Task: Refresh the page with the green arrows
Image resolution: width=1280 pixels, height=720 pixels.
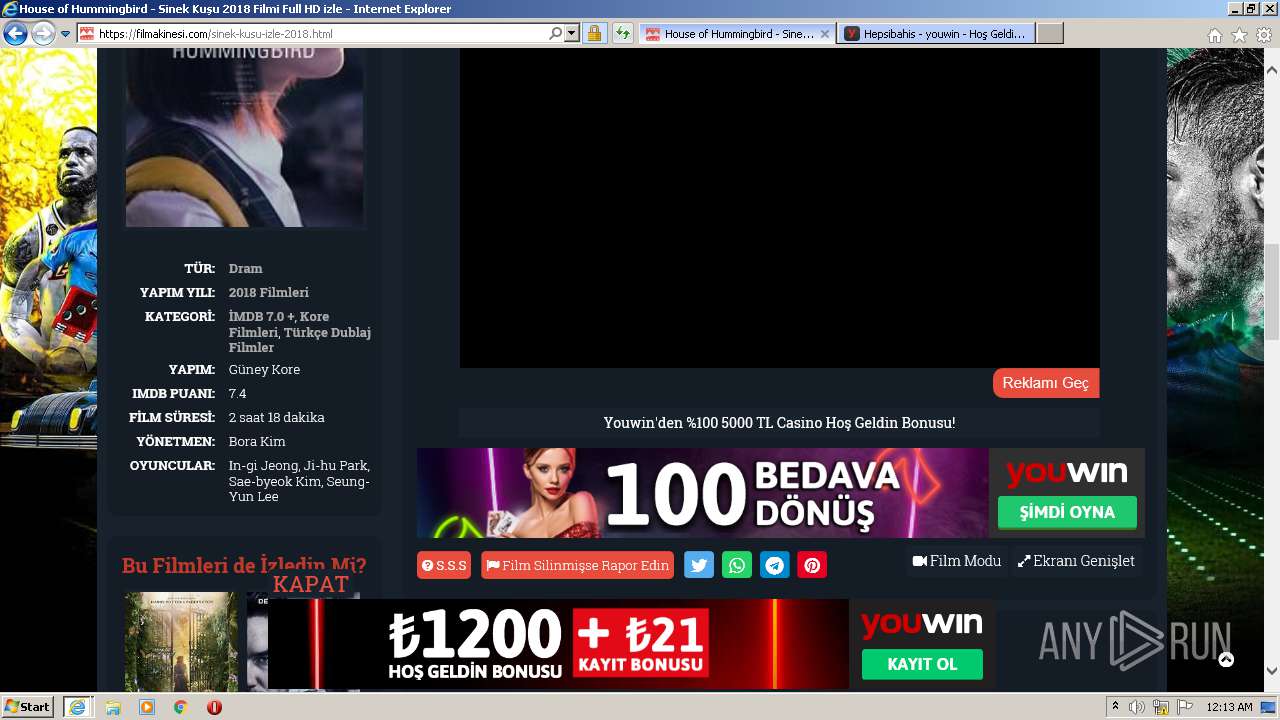Action: [623, 34]
